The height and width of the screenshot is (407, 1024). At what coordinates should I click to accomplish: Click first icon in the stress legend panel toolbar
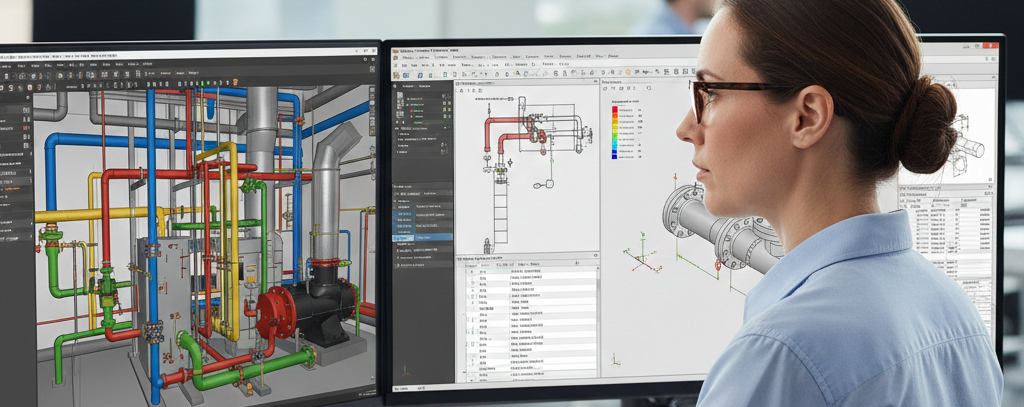point(605,88)
